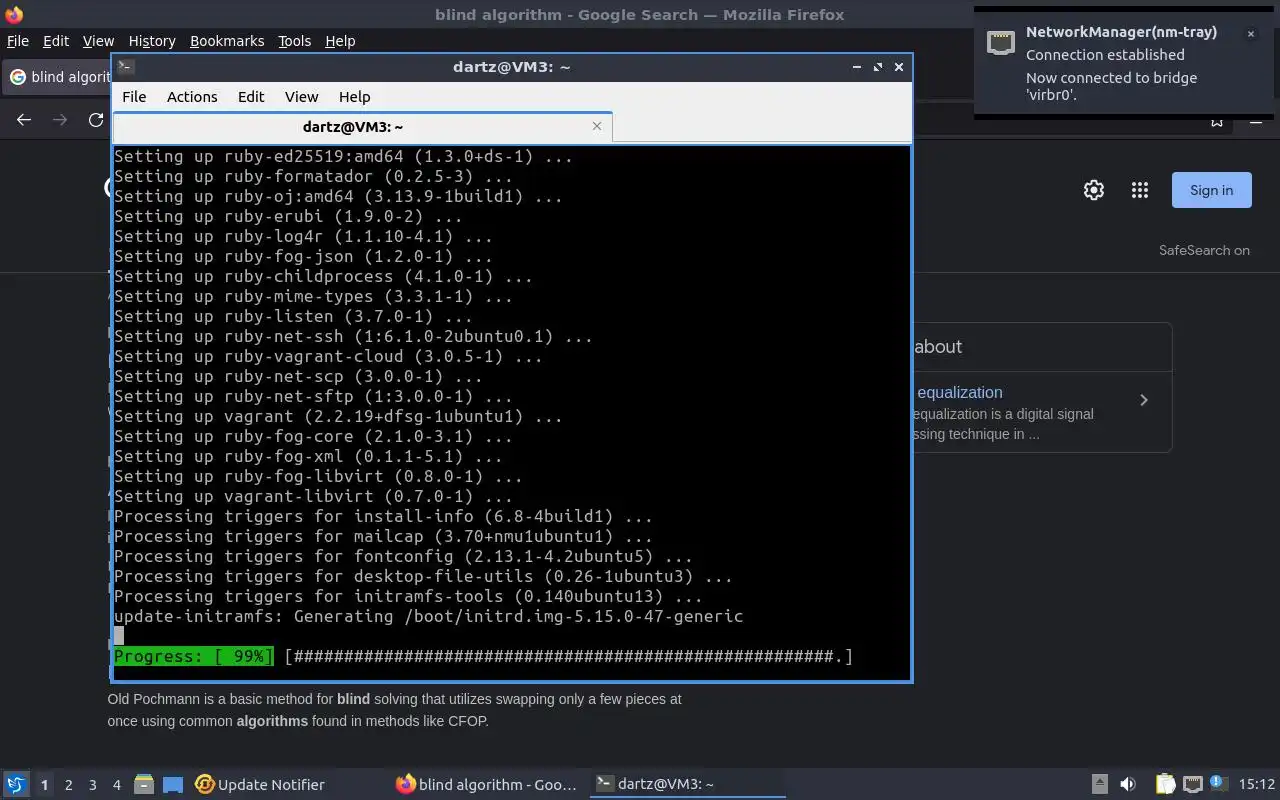This screenshot has height=800, width=1280.
Task: Open terminal View menu
Action: coord(301,97)
